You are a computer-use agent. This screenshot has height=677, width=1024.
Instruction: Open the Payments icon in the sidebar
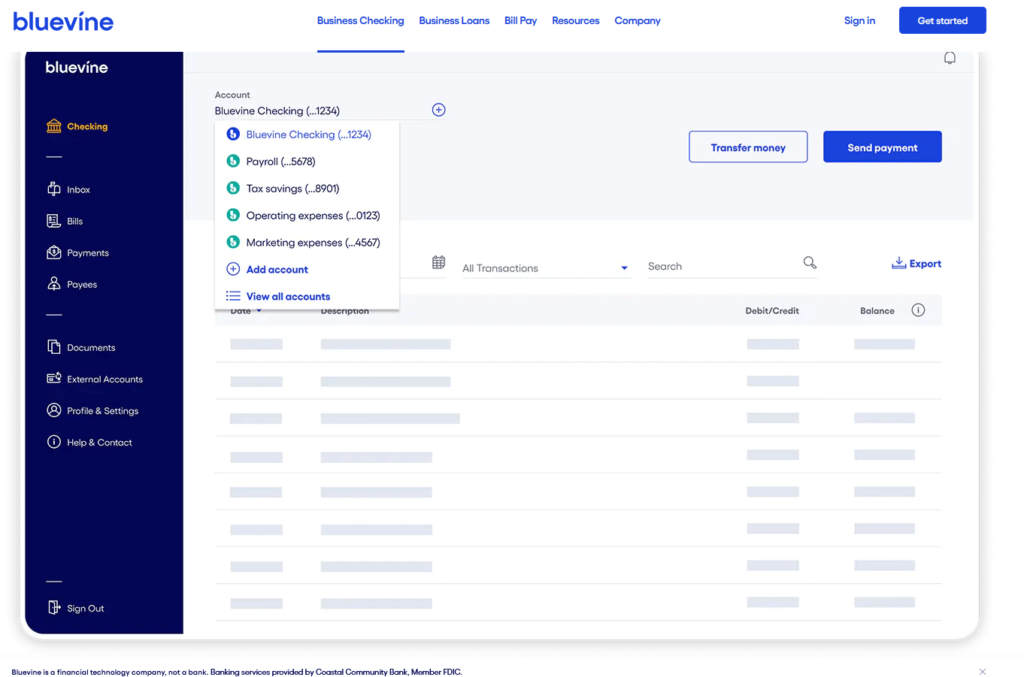pos(54,253)
